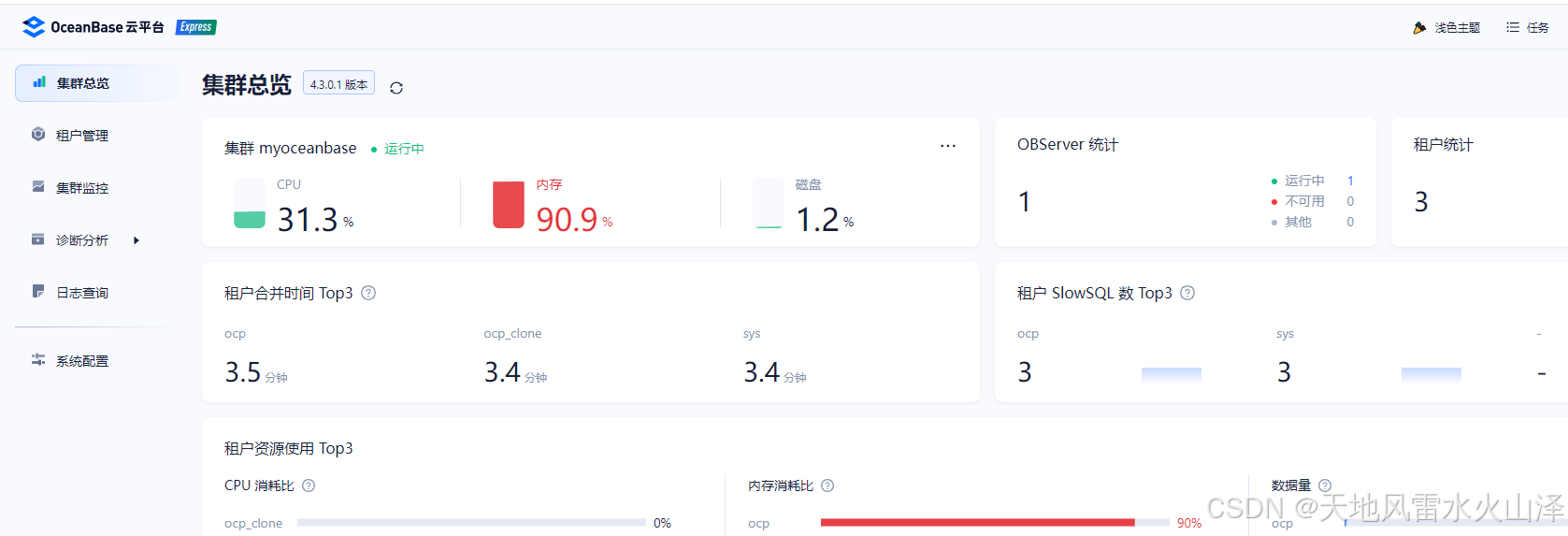Click the 0% CPU ratio label
The image size is (1568, 536).
pyautogui.click(x=662, y=523)
